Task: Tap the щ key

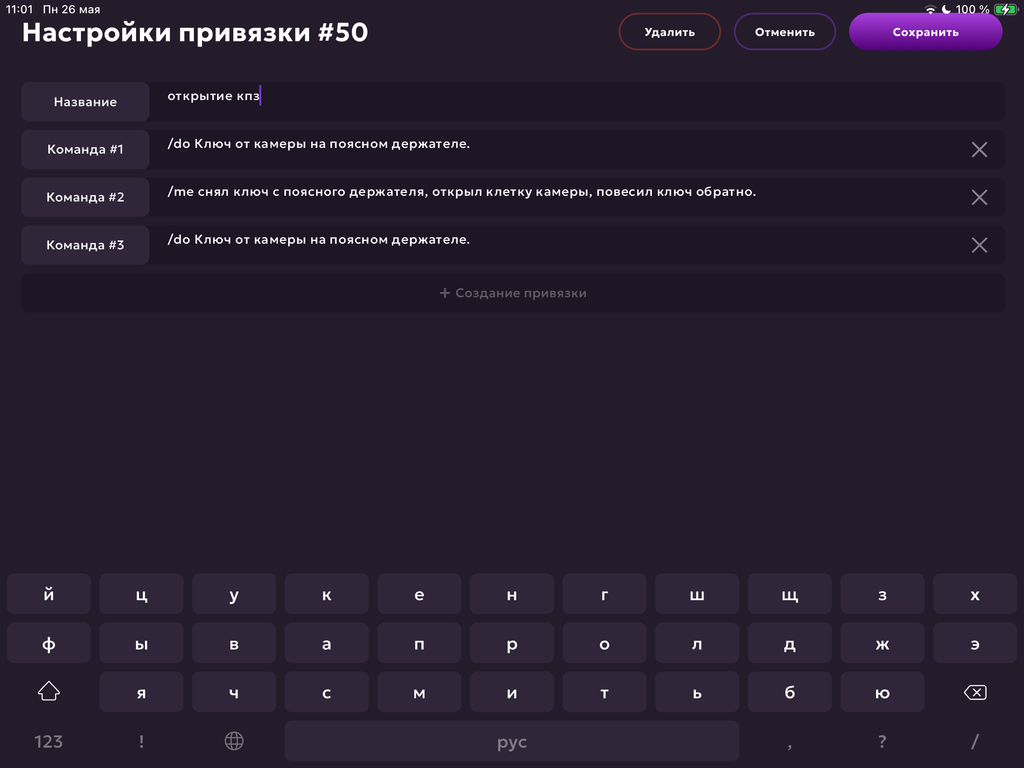Action: tap(790, 594)
